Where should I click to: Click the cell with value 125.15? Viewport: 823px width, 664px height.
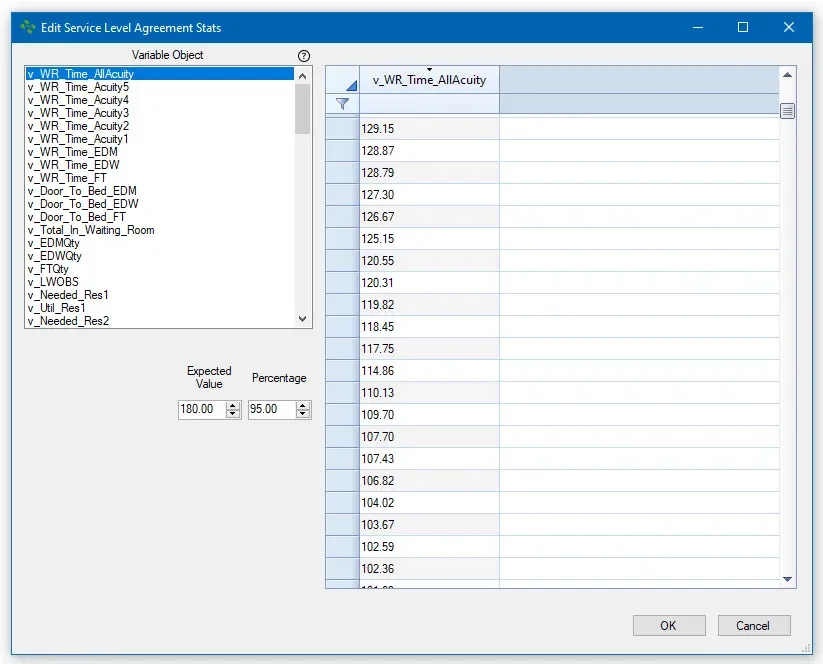[x=429, y=239]
